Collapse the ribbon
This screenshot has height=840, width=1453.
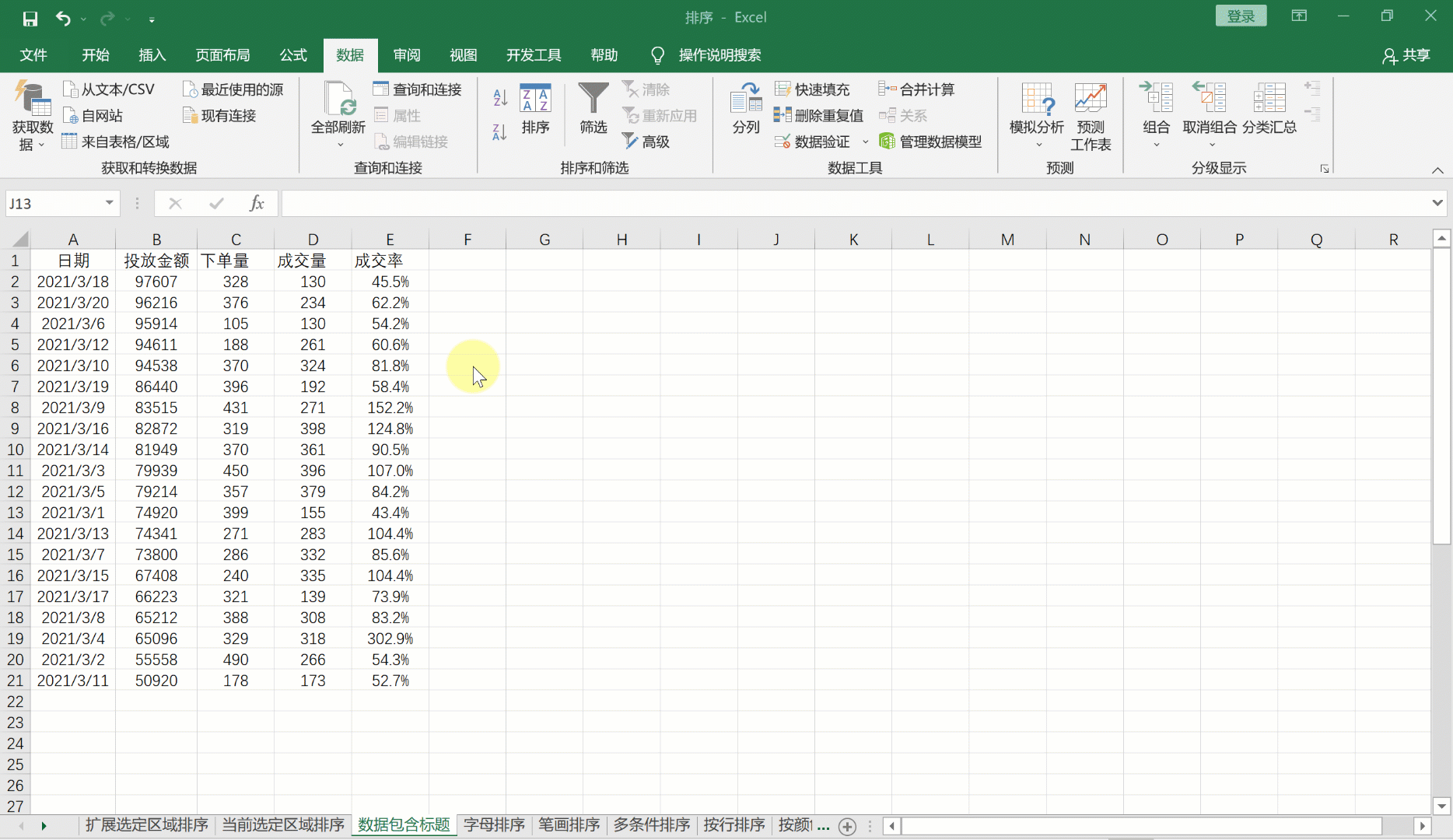click(x=1437, y=170)
